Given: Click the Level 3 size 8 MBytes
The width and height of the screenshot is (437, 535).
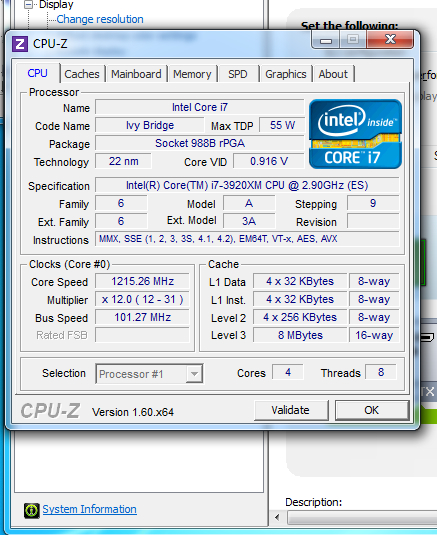Looking at the screenshot, I should point(300,335).
